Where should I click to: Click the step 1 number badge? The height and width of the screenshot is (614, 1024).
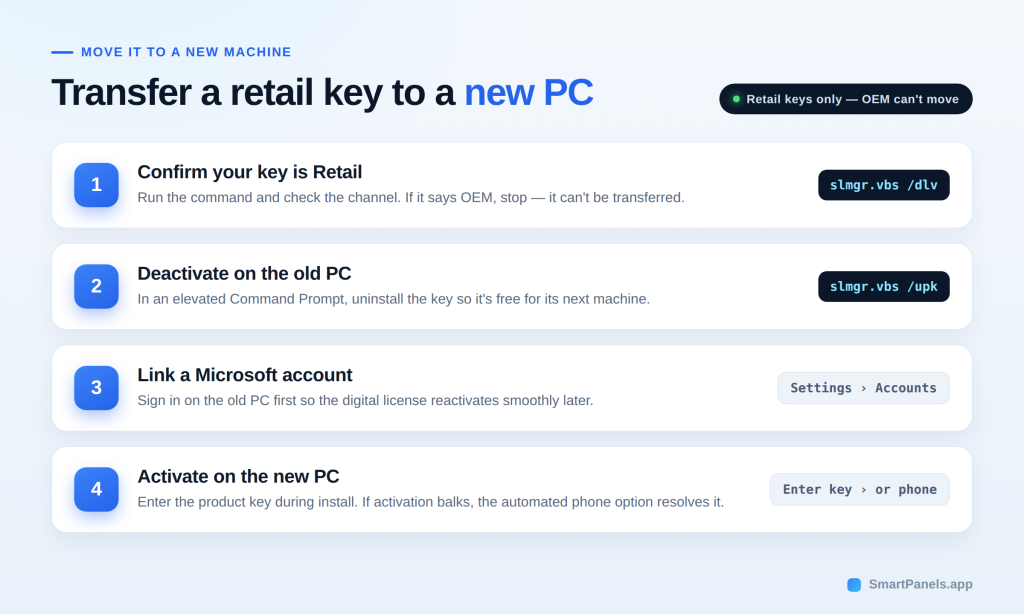[x=96, y=185]
